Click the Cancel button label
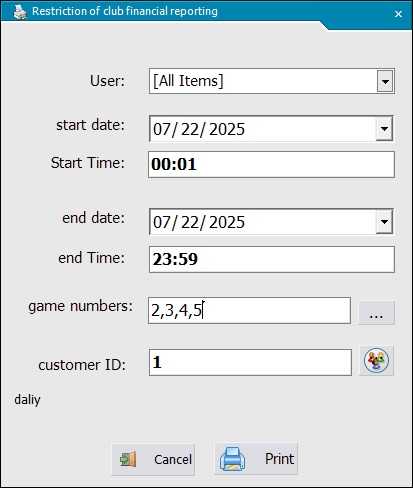 click(x=173, y=460)
